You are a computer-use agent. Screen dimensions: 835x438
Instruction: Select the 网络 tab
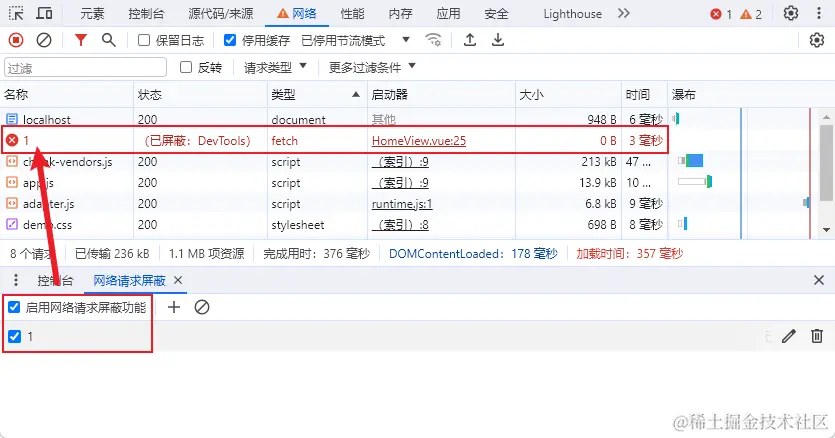[x=297, y=14]
